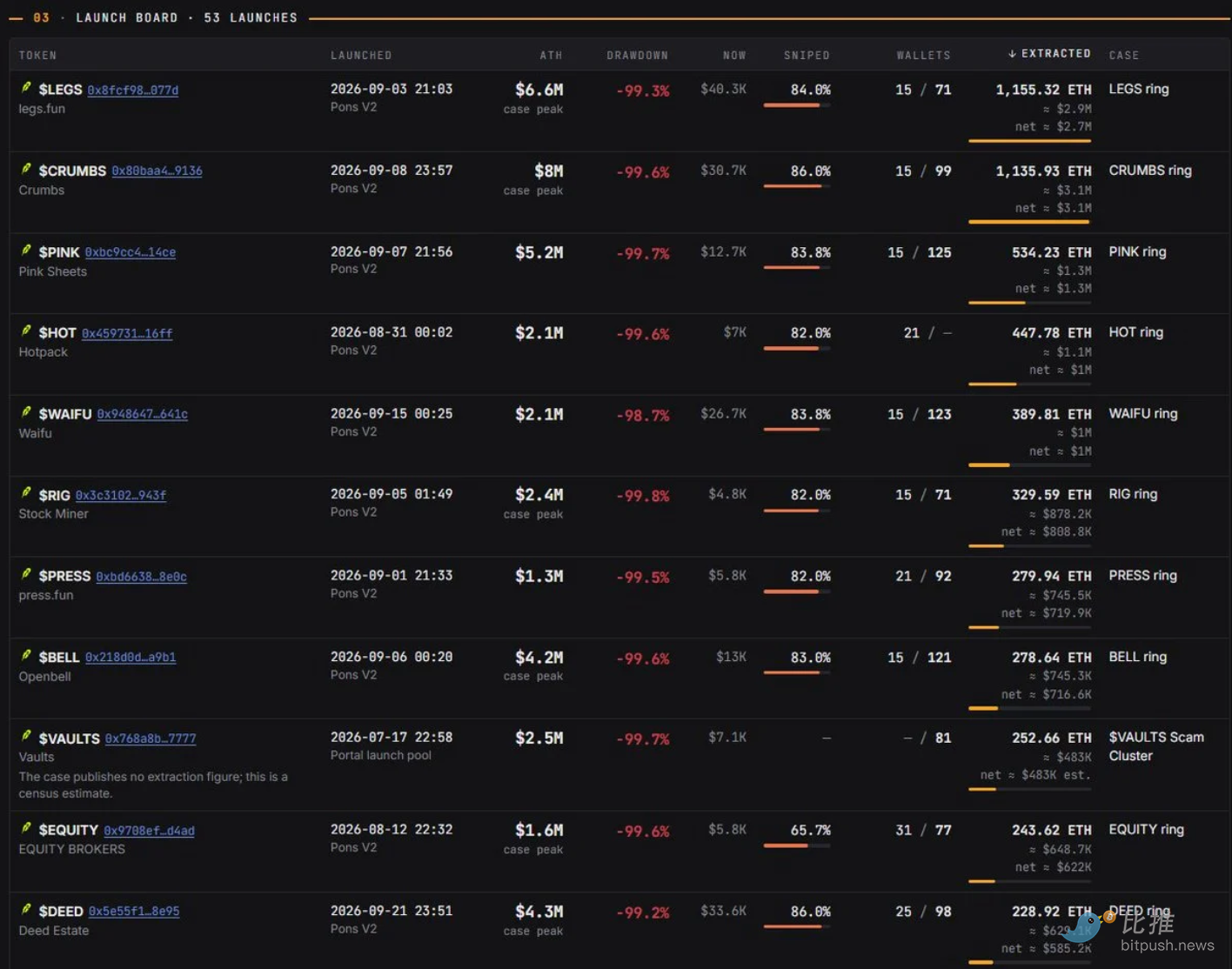
Task: Open the $LEGS contract address 0x8fcf98…077d
Action: click(133, 90)
